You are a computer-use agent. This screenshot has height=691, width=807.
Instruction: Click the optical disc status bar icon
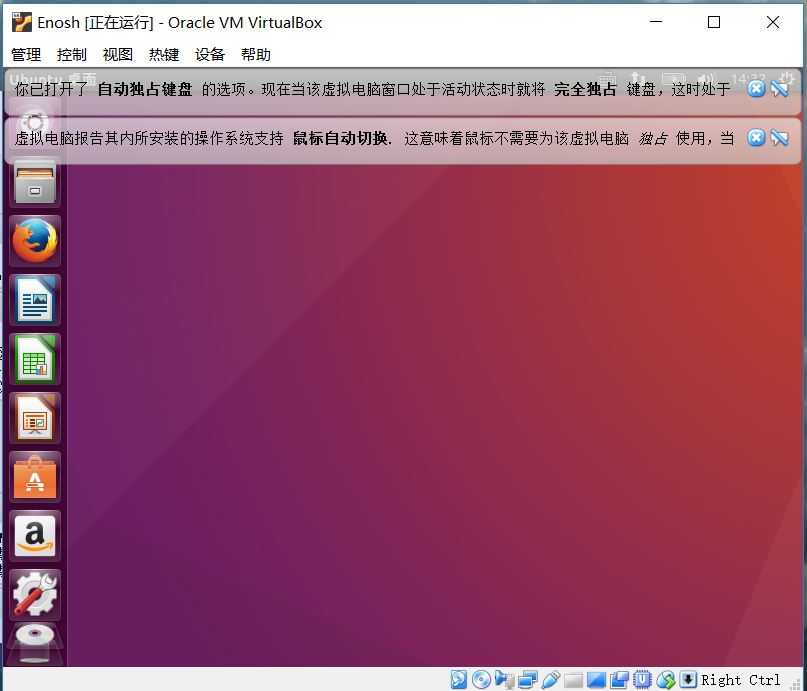point(481,680)
